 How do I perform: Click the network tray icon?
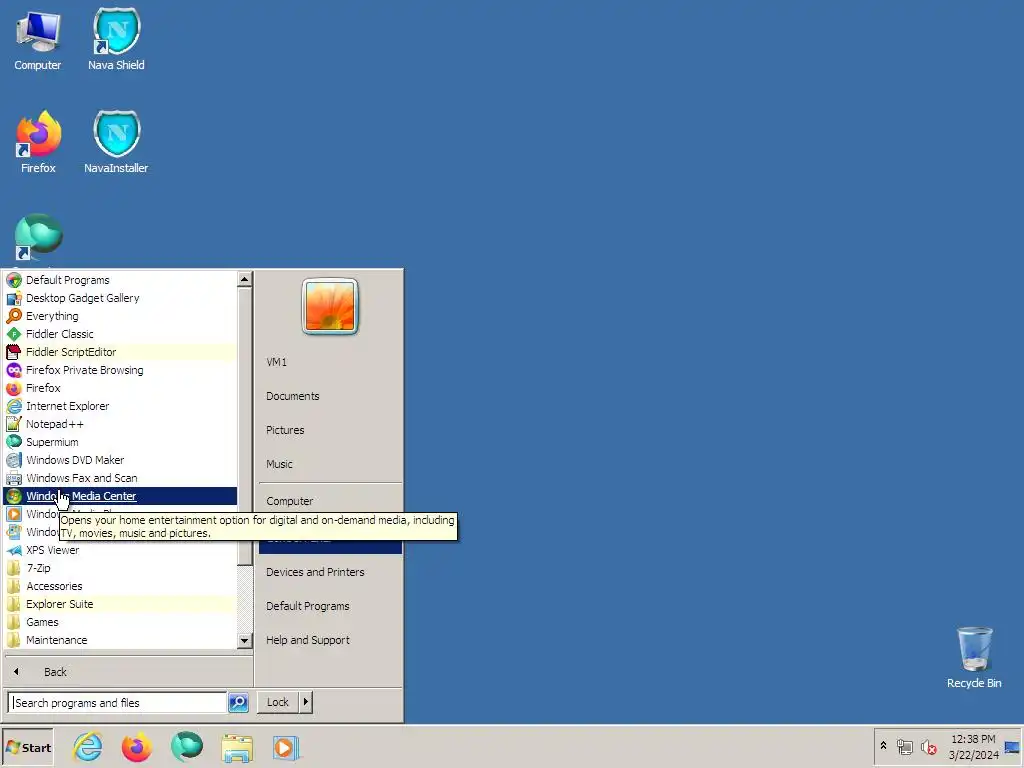click(904, 746)
